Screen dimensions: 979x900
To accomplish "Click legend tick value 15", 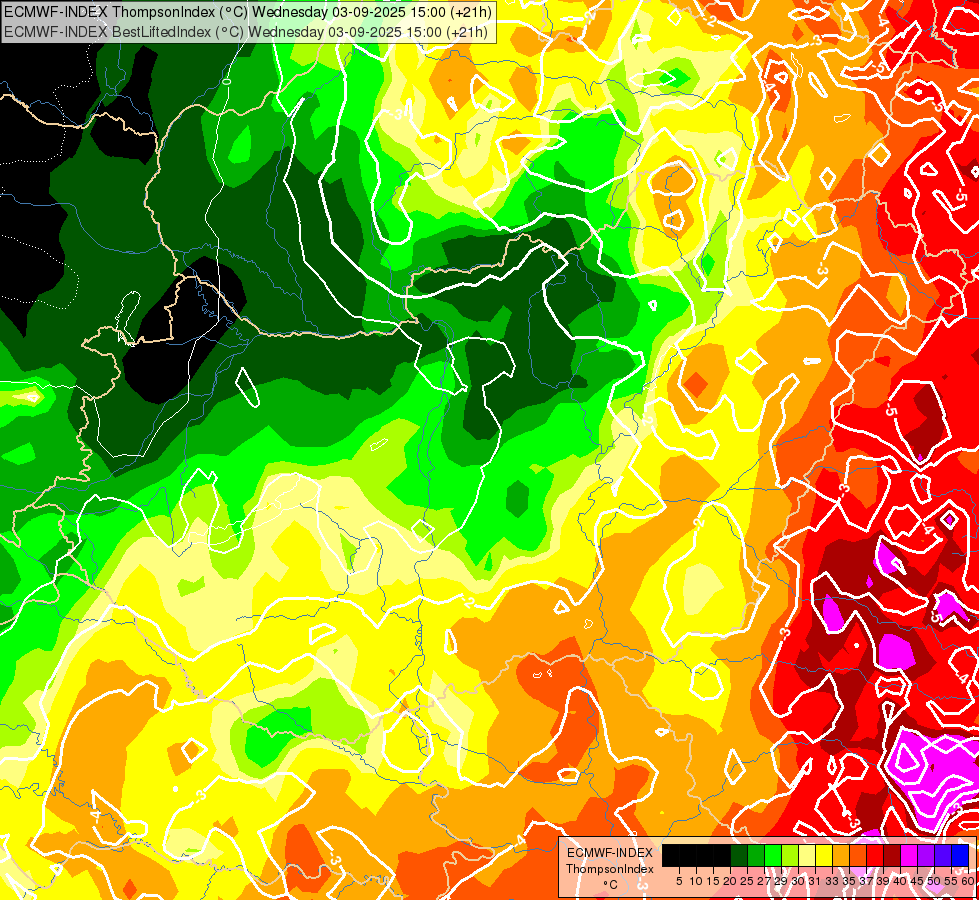I will pyautogui.click(x=713, y=881).
